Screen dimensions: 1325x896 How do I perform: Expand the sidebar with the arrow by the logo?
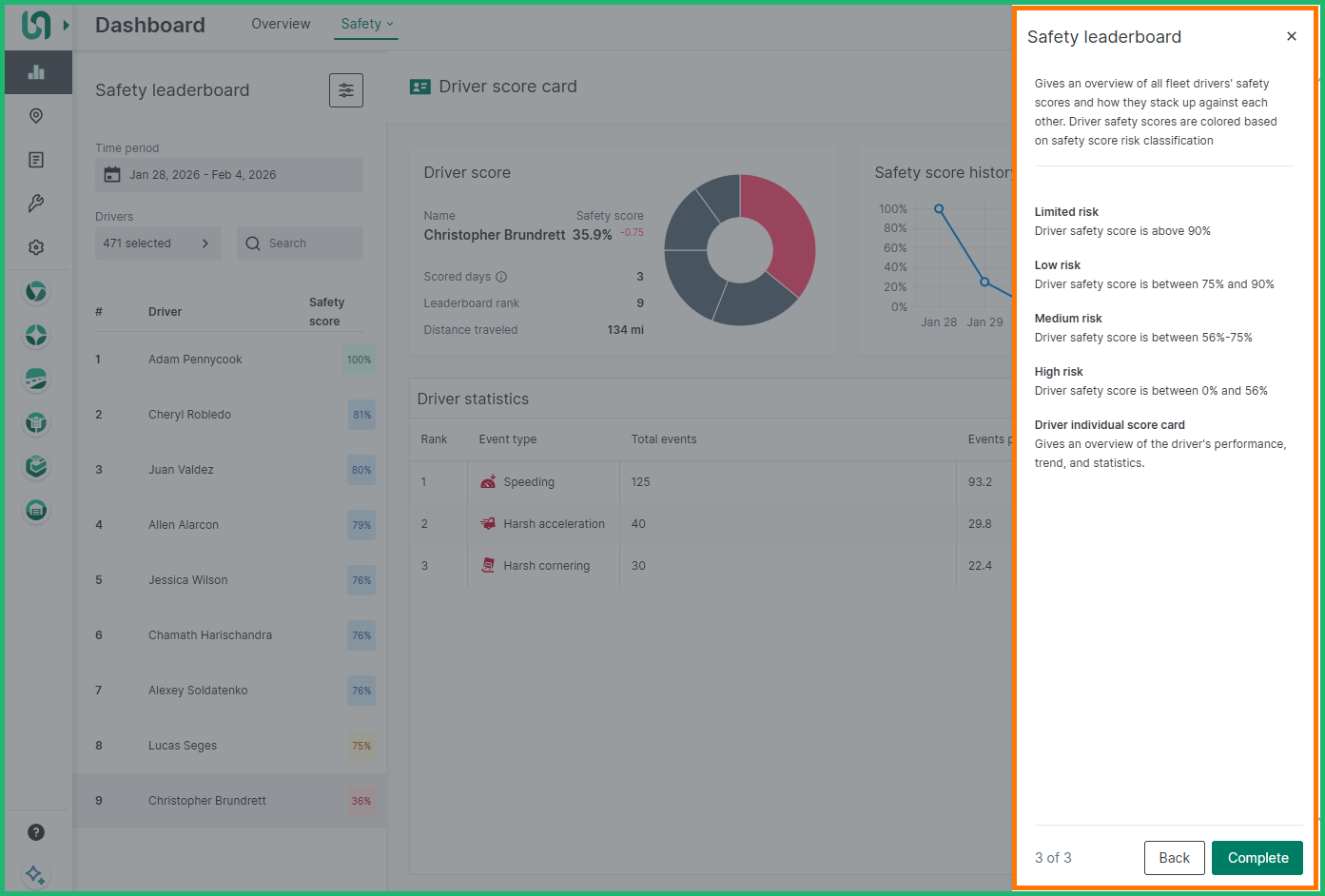pyautogui.click(x=66, y=25)
